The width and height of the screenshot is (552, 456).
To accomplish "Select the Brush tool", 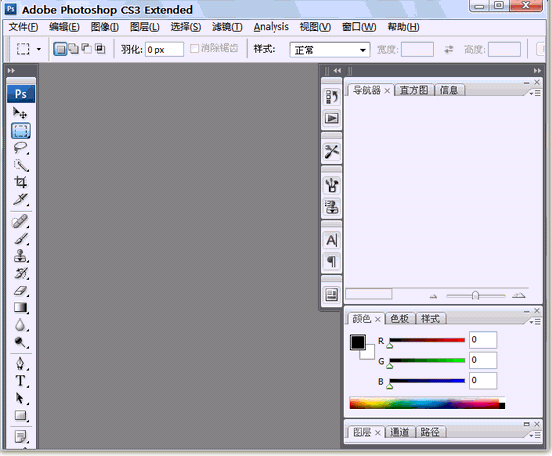I will [x=20, y=239].
